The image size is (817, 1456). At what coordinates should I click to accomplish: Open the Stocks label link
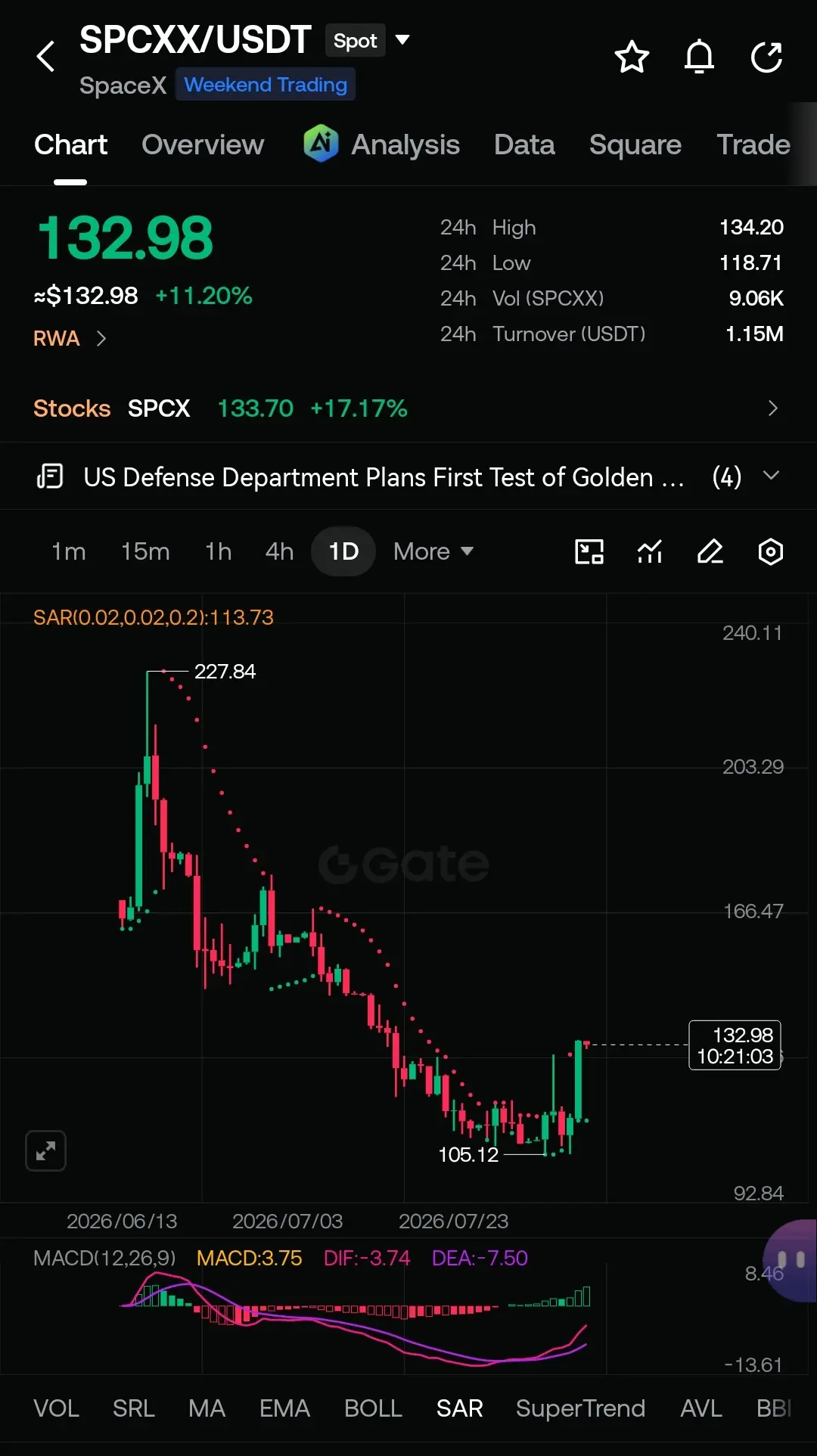(72, 408)
